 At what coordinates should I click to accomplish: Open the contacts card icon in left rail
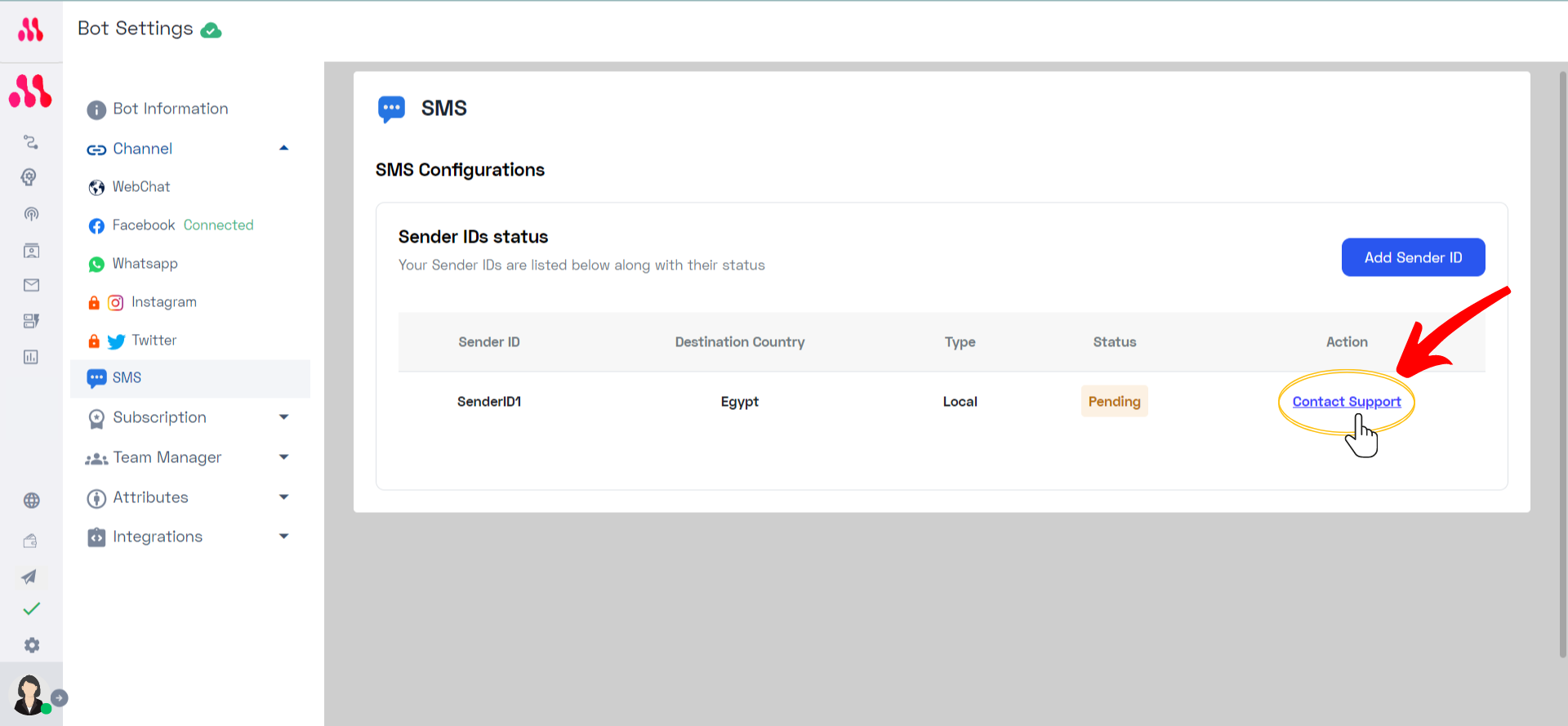(x=31, y=251)
